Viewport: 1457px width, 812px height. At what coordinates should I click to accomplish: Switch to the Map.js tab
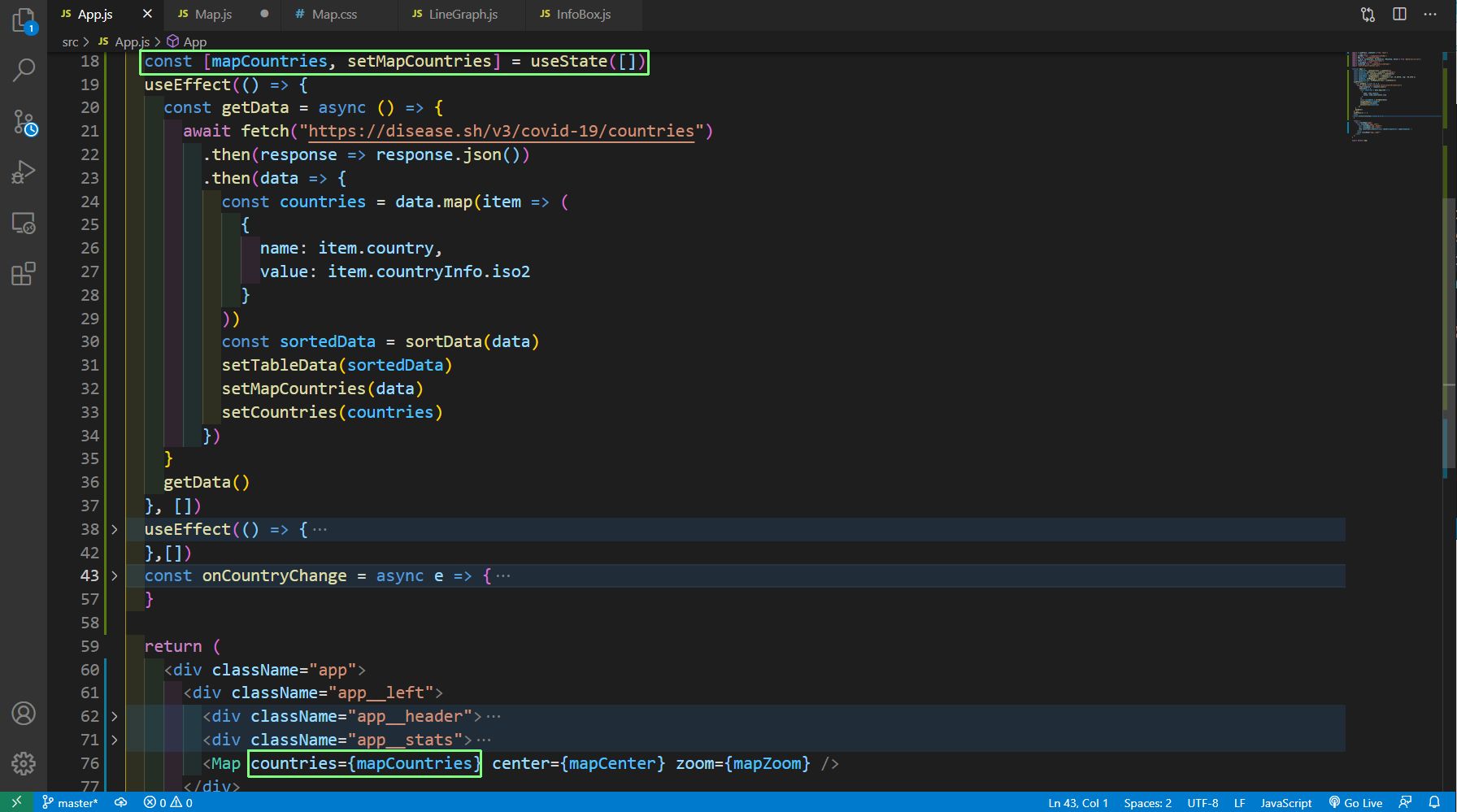pyautogui.click(x=213, y=14)
